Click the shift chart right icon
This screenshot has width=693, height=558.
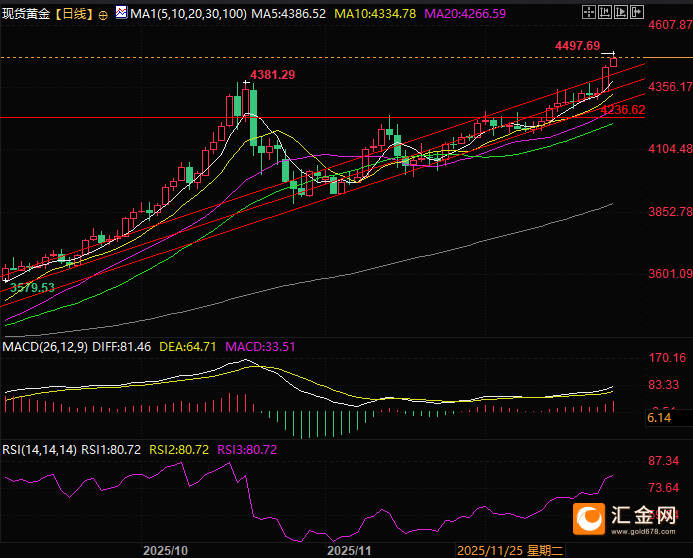tap(636, 12)
